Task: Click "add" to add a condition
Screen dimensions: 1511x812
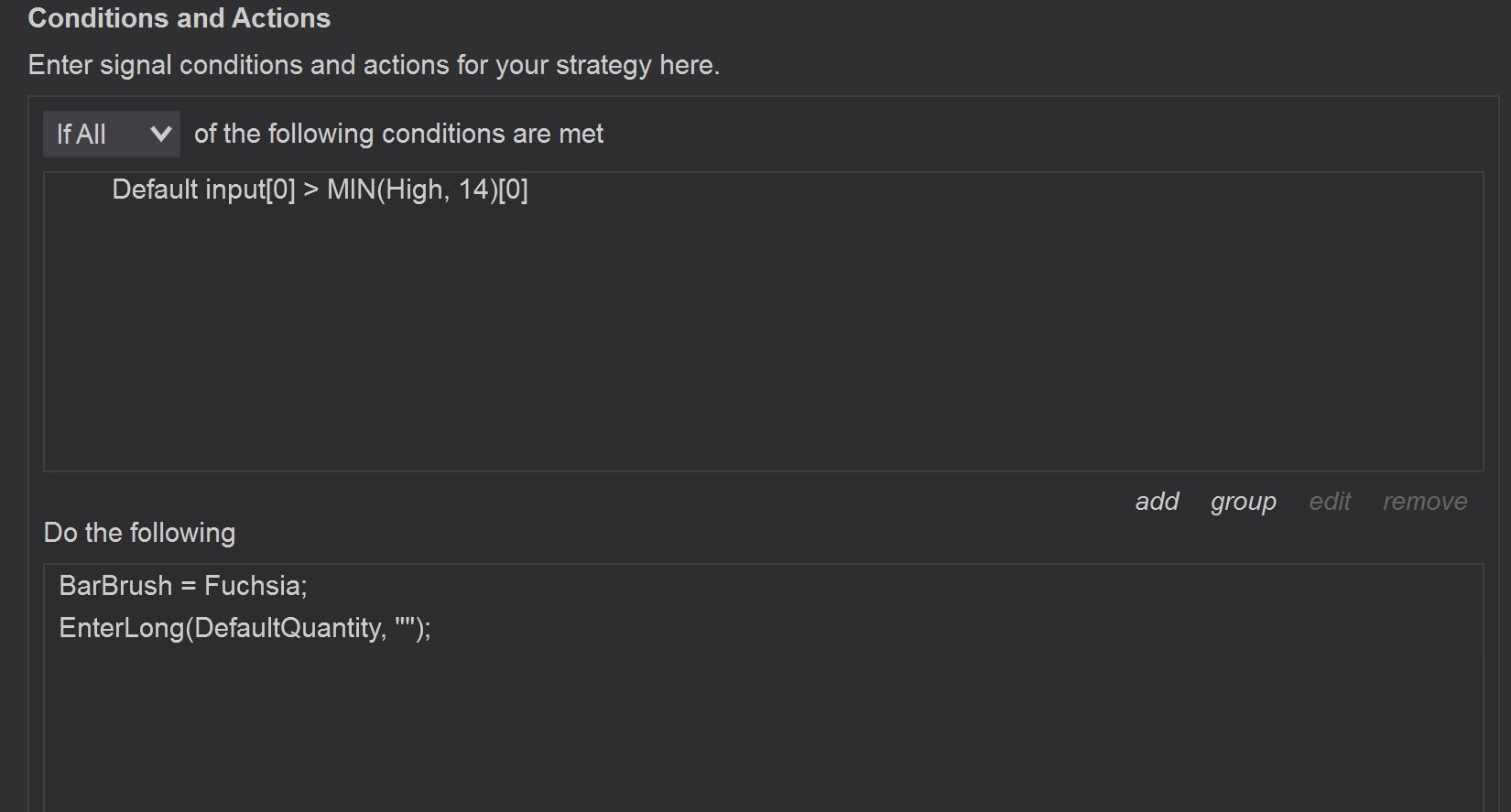Action: coord(1157,501)
